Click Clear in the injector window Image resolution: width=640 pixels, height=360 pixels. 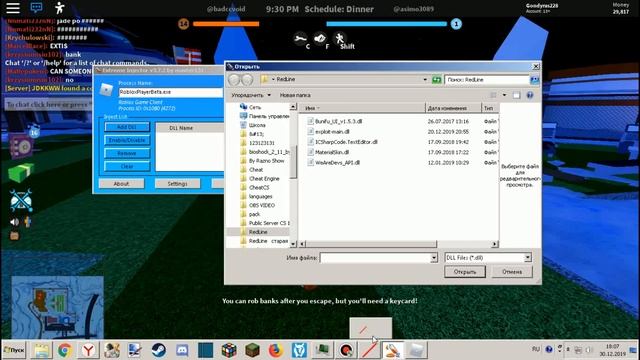pos(127,166)
